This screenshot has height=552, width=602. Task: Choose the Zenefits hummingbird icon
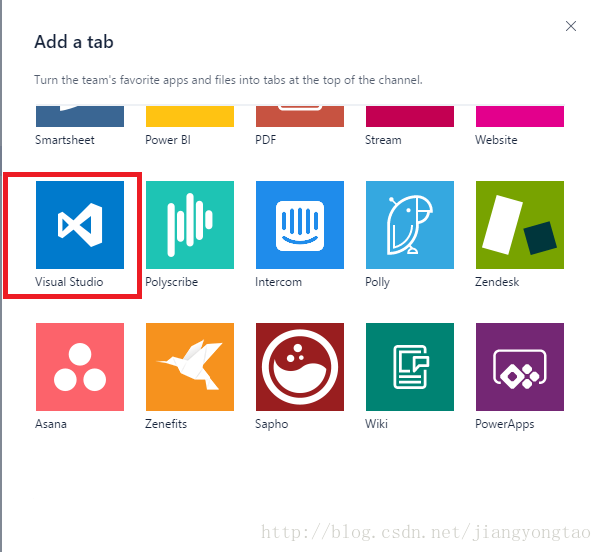pos(190,367)
